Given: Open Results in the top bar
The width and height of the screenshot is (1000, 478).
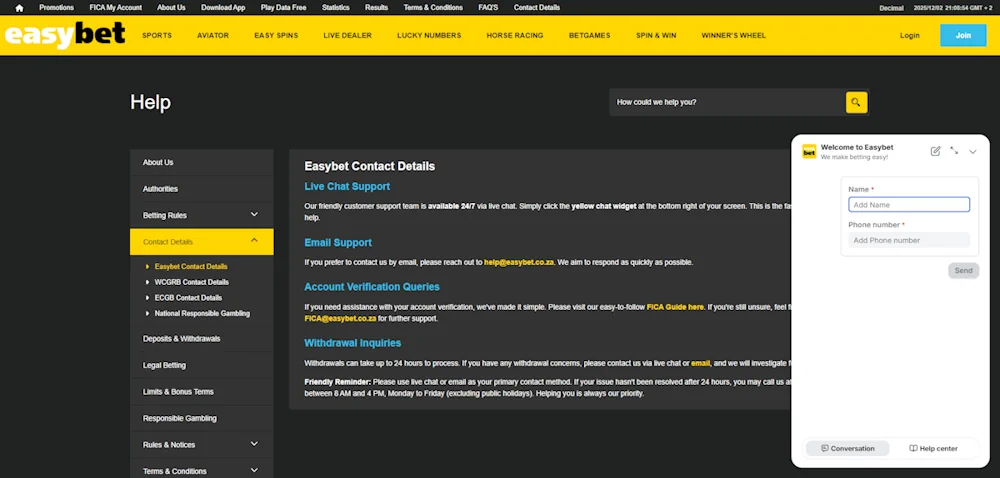Looking at the screenshot, I should coord(376,8).
